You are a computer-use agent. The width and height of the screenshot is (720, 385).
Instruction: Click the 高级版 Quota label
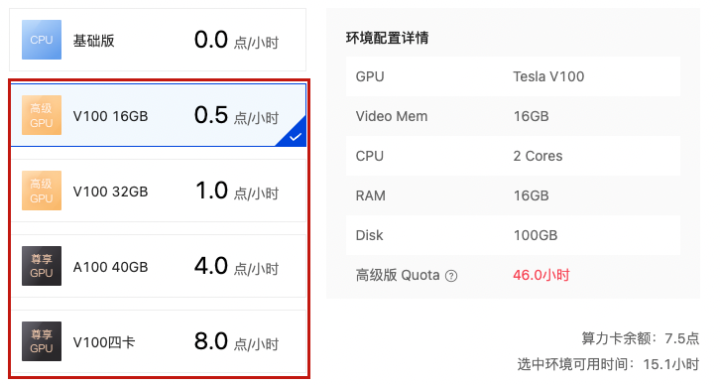tap(398, 275)
